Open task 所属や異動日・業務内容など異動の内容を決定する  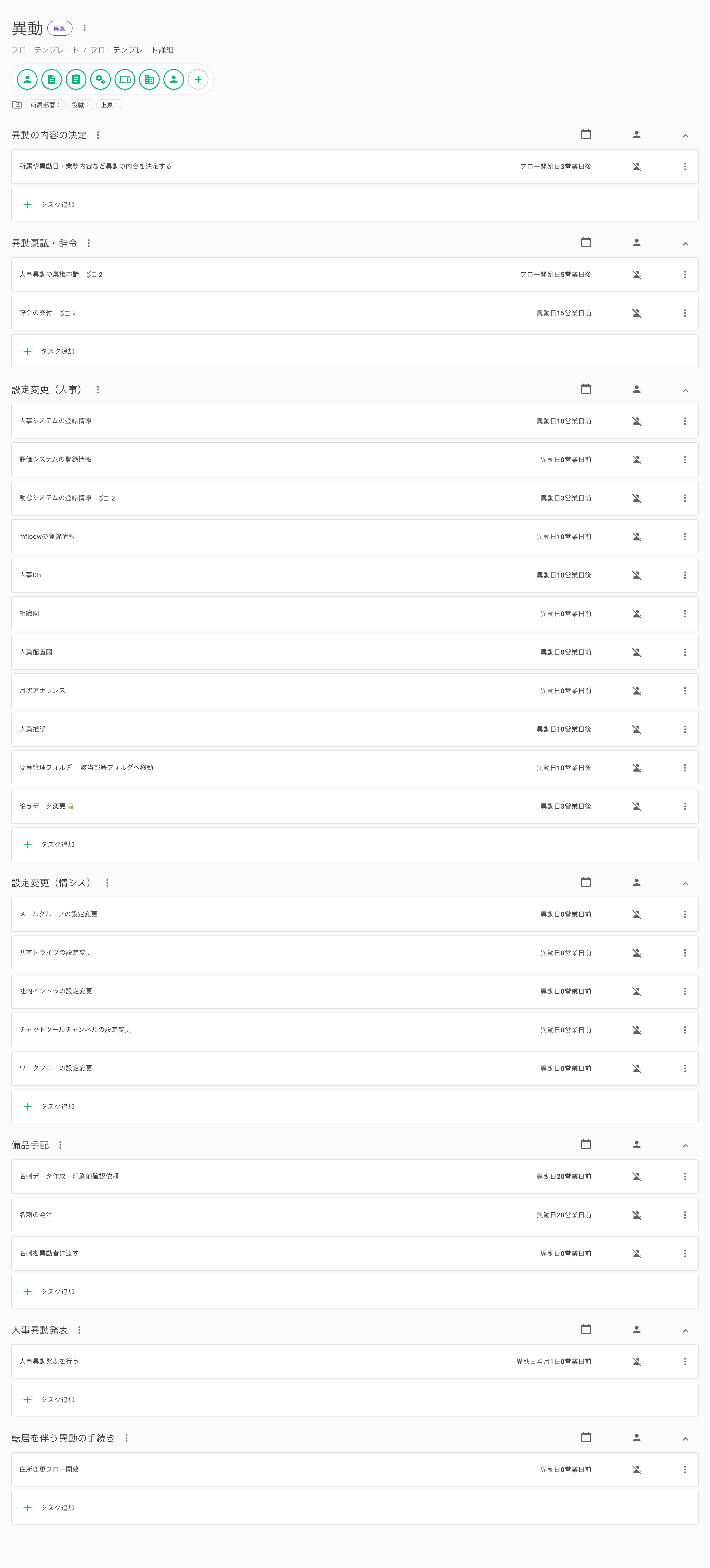[x=355, y=167]
